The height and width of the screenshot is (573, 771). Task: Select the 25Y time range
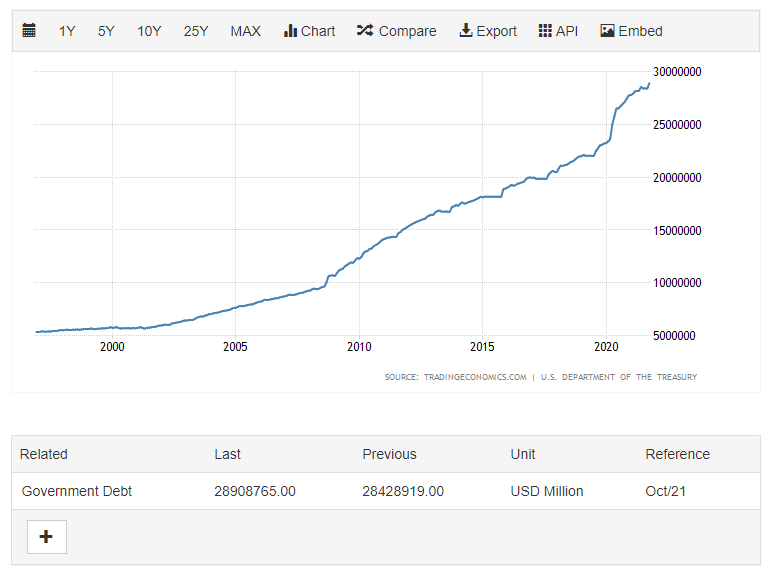point(196,31)
